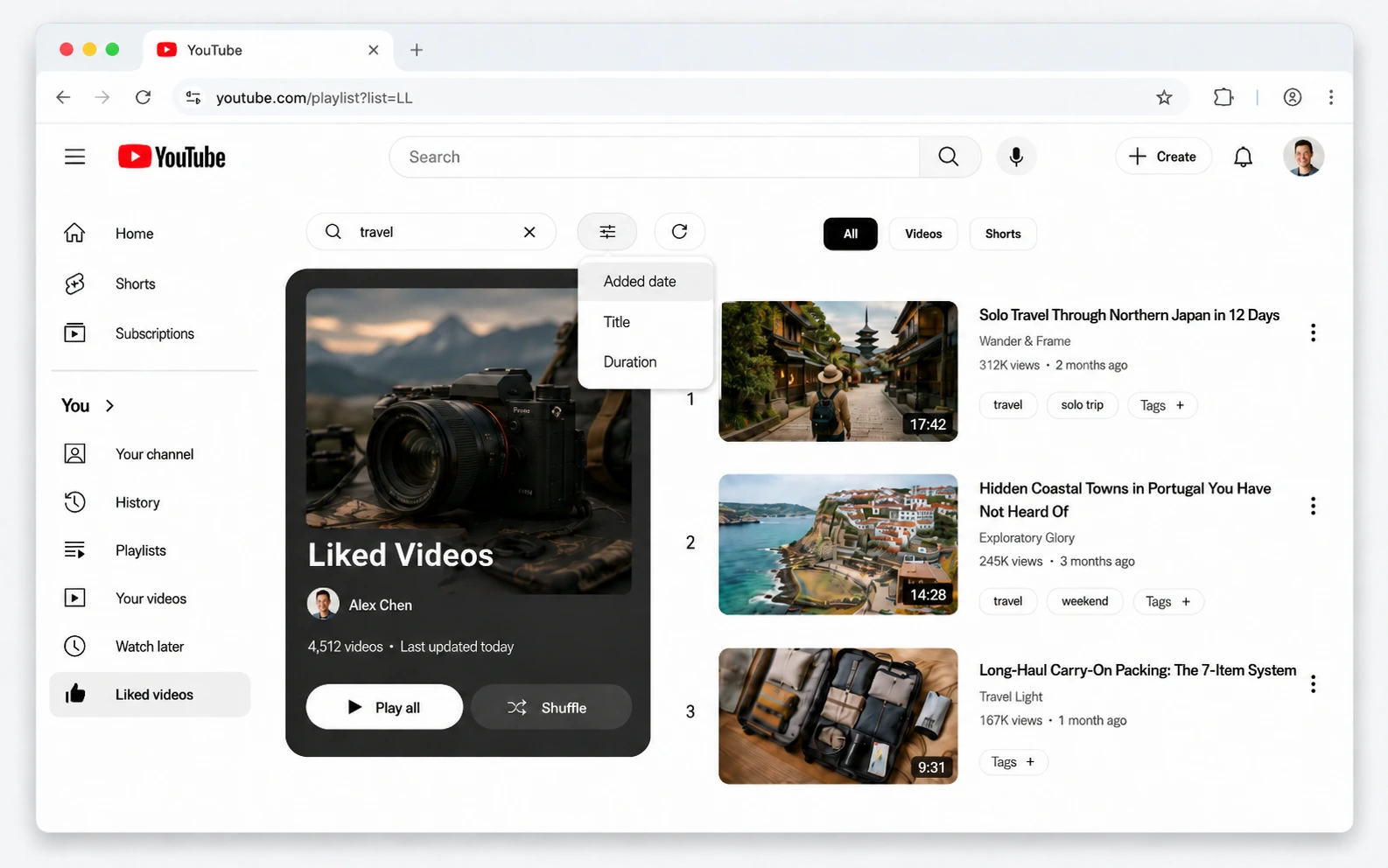Click the YouTube logo
1388x868 pixels.
pos(172,157)
